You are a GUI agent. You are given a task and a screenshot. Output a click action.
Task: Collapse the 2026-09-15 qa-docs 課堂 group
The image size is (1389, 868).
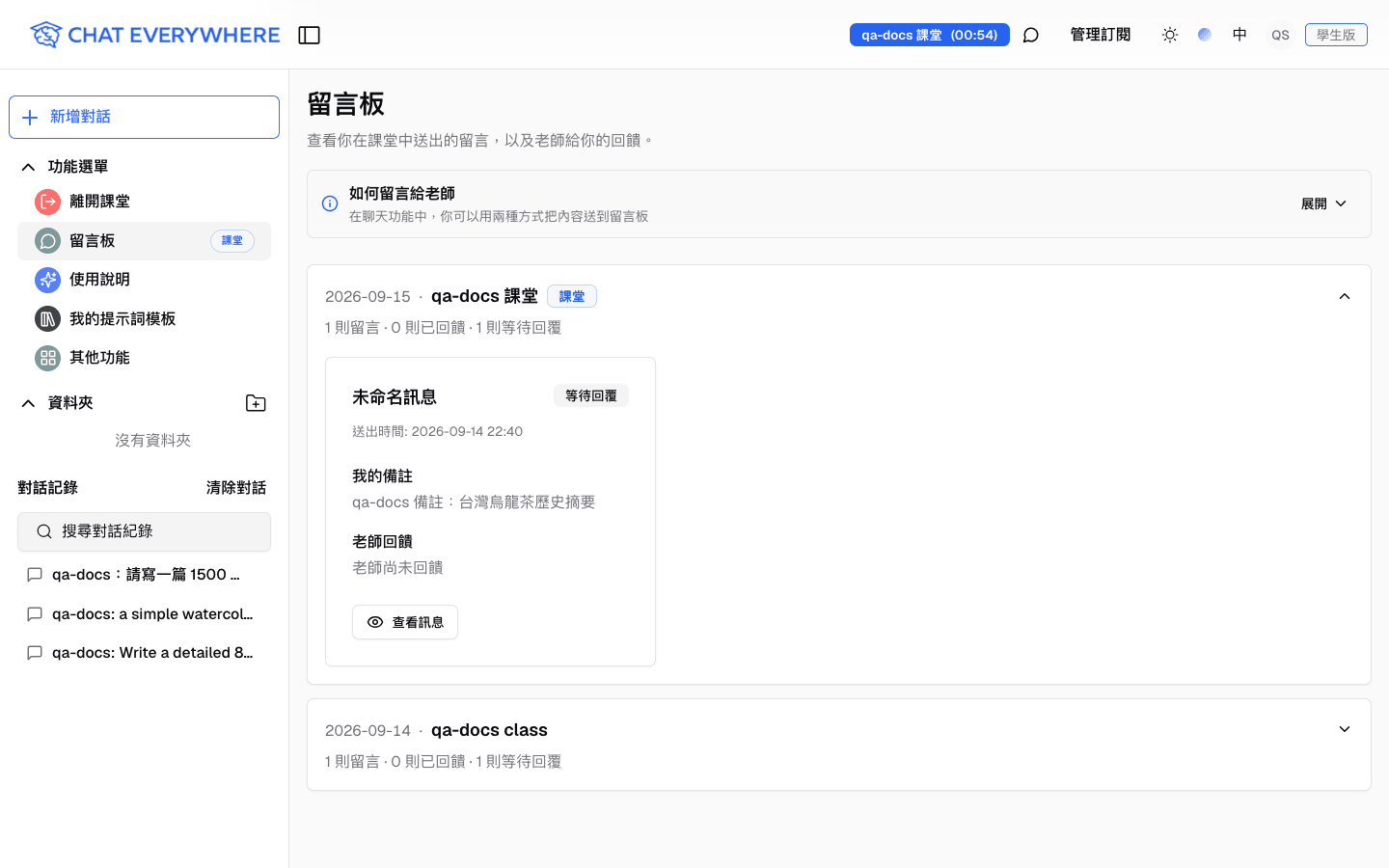[1345, 296]
